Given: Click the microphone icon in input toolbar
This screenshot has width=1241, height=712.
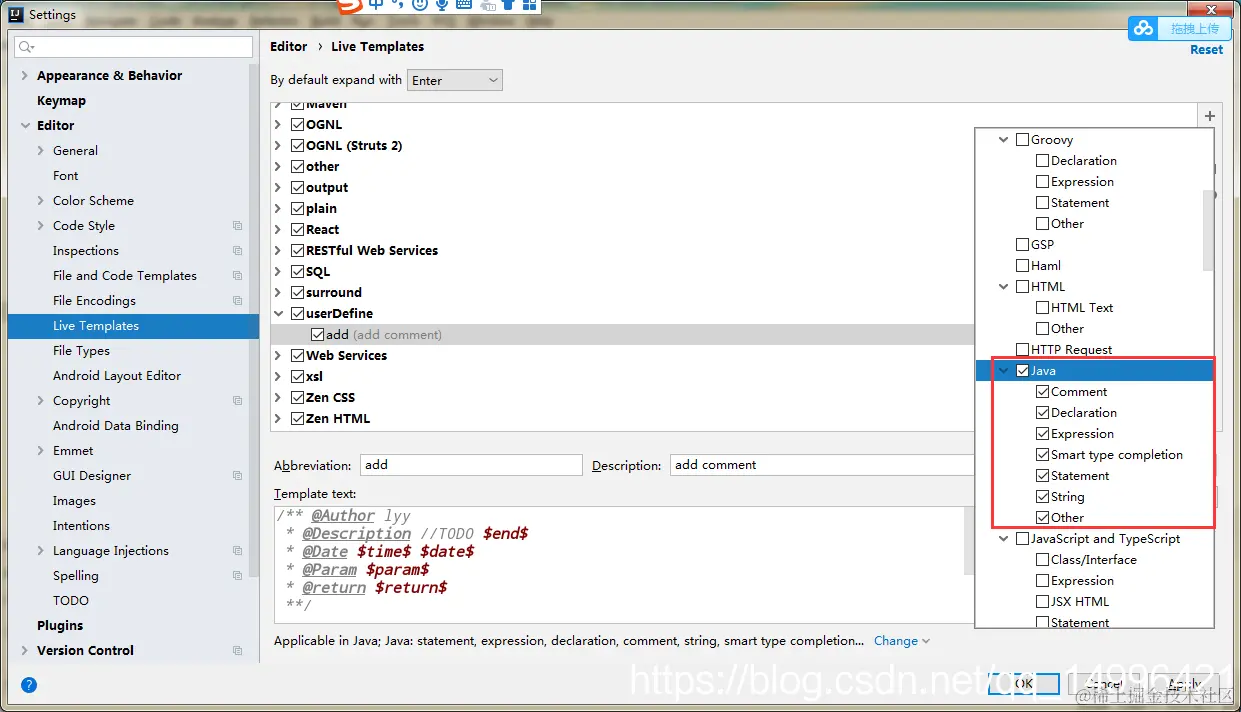Looking at the screenshot, I should pyautogui.click(x=442, y=5).
